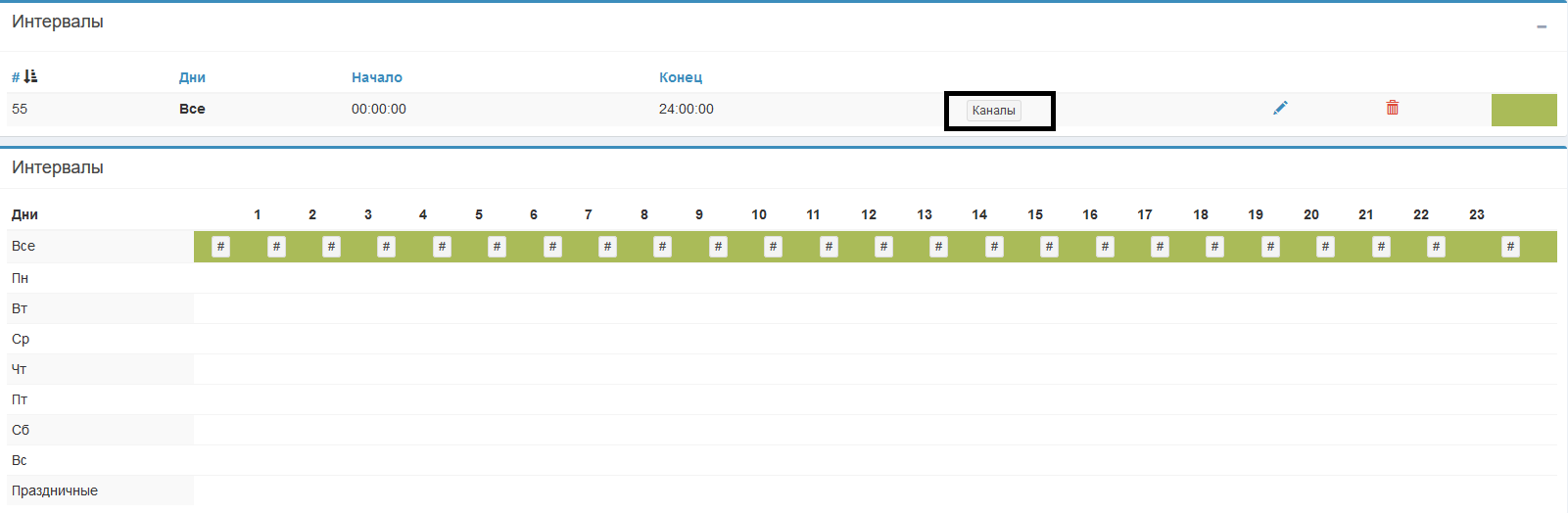The image size is (1568, 513).
Task: Sort the table by Начало column
Action: tap(377, 77)
